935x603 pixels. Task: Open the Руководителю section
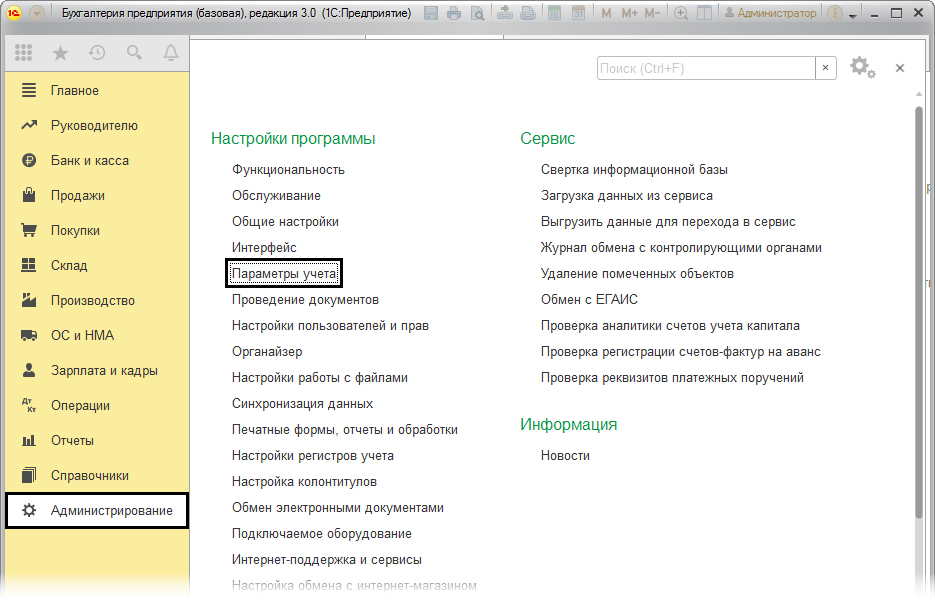point(97,125)
